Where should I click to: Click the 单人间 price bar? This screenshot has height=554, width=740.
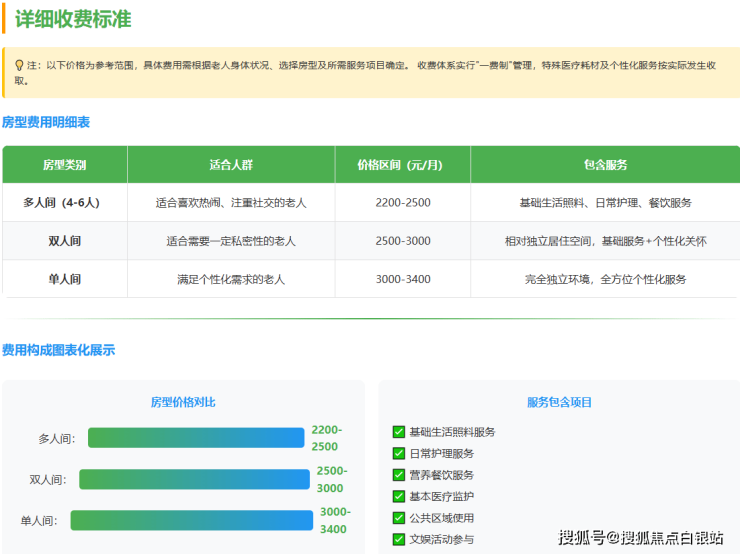tap(191, 520)
